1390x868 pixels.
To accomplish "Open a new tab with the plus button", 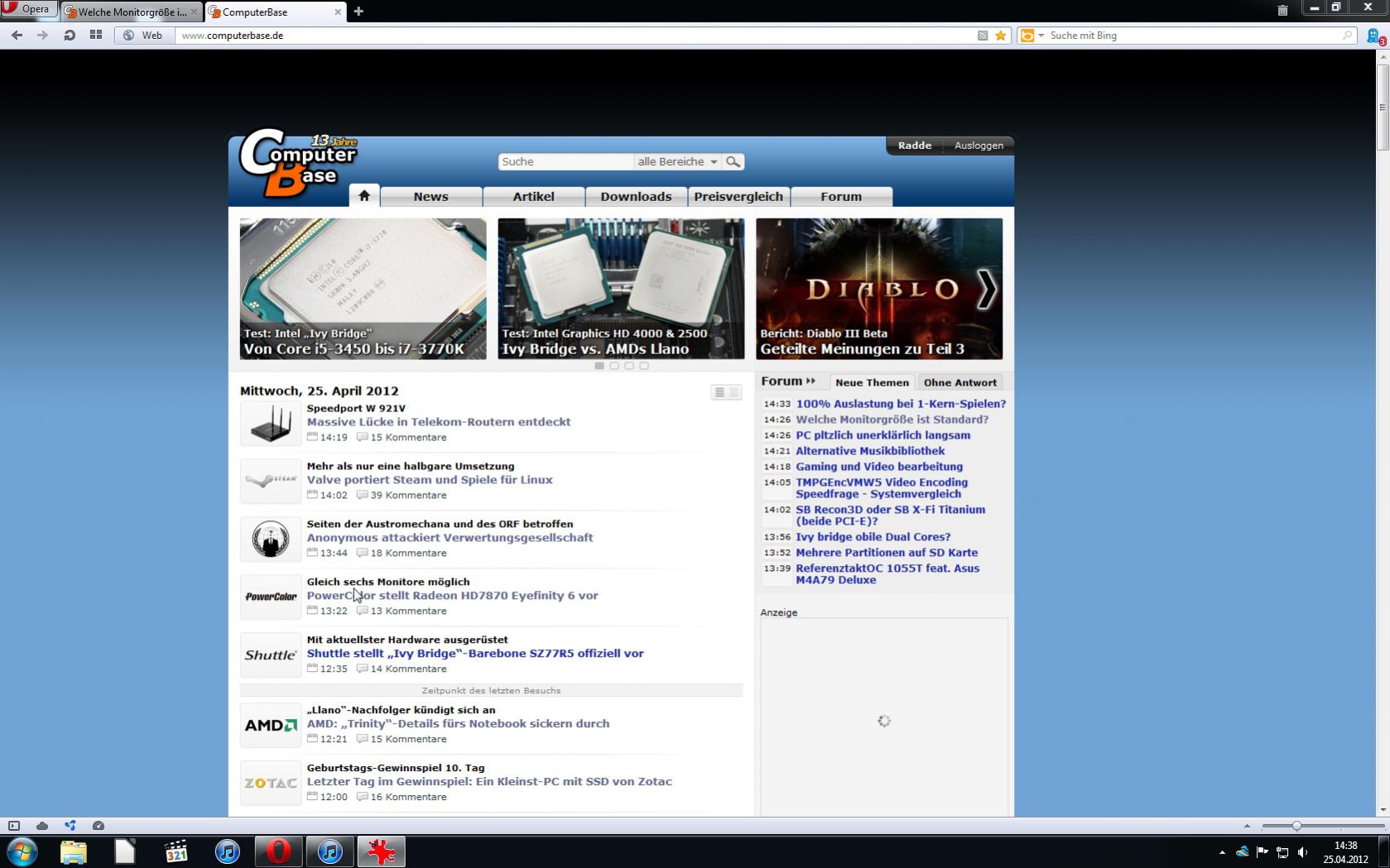I will click(x=358, y=12).
